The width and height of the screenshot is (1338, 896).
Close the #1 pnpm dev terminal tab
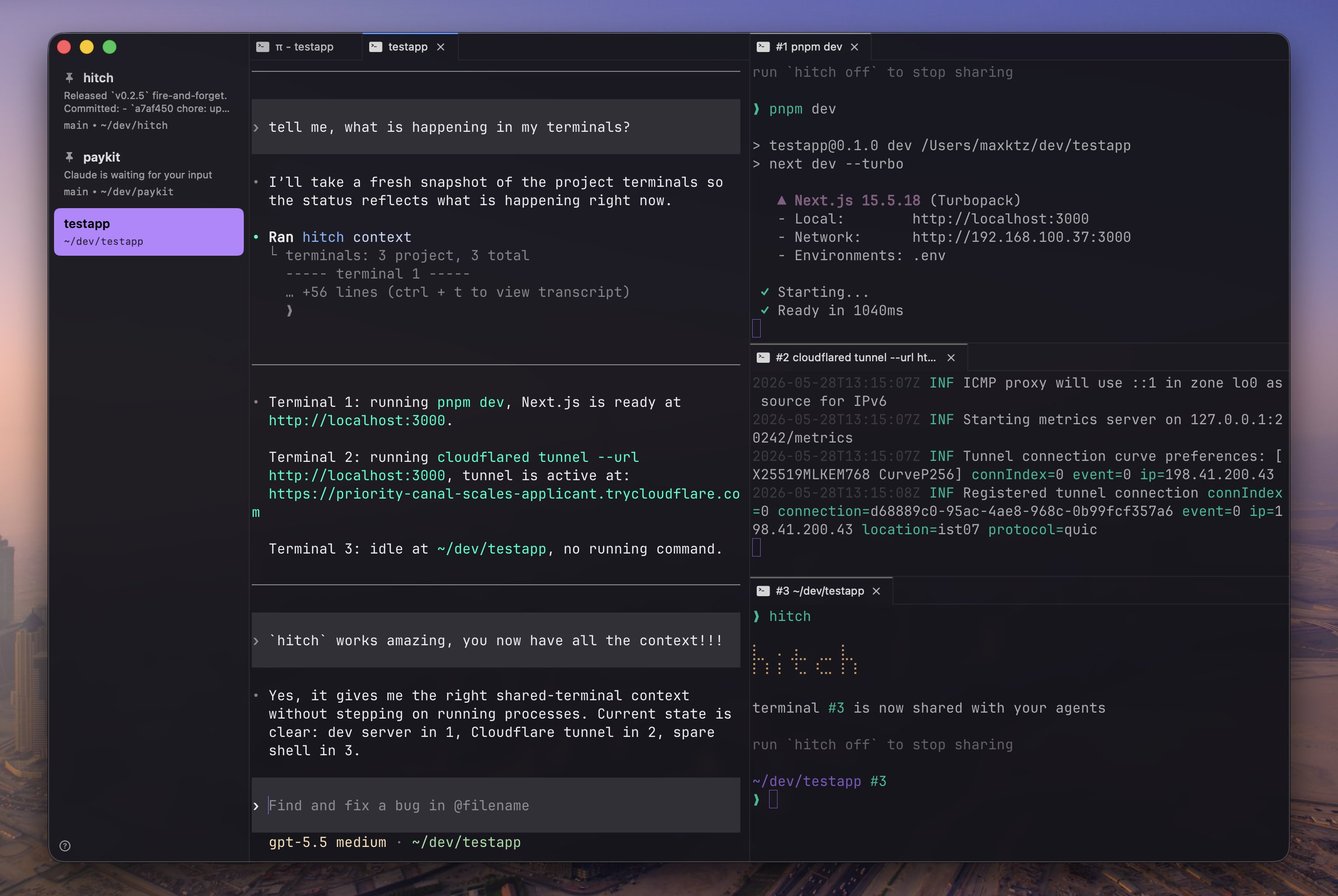click(x=855, y=47)
